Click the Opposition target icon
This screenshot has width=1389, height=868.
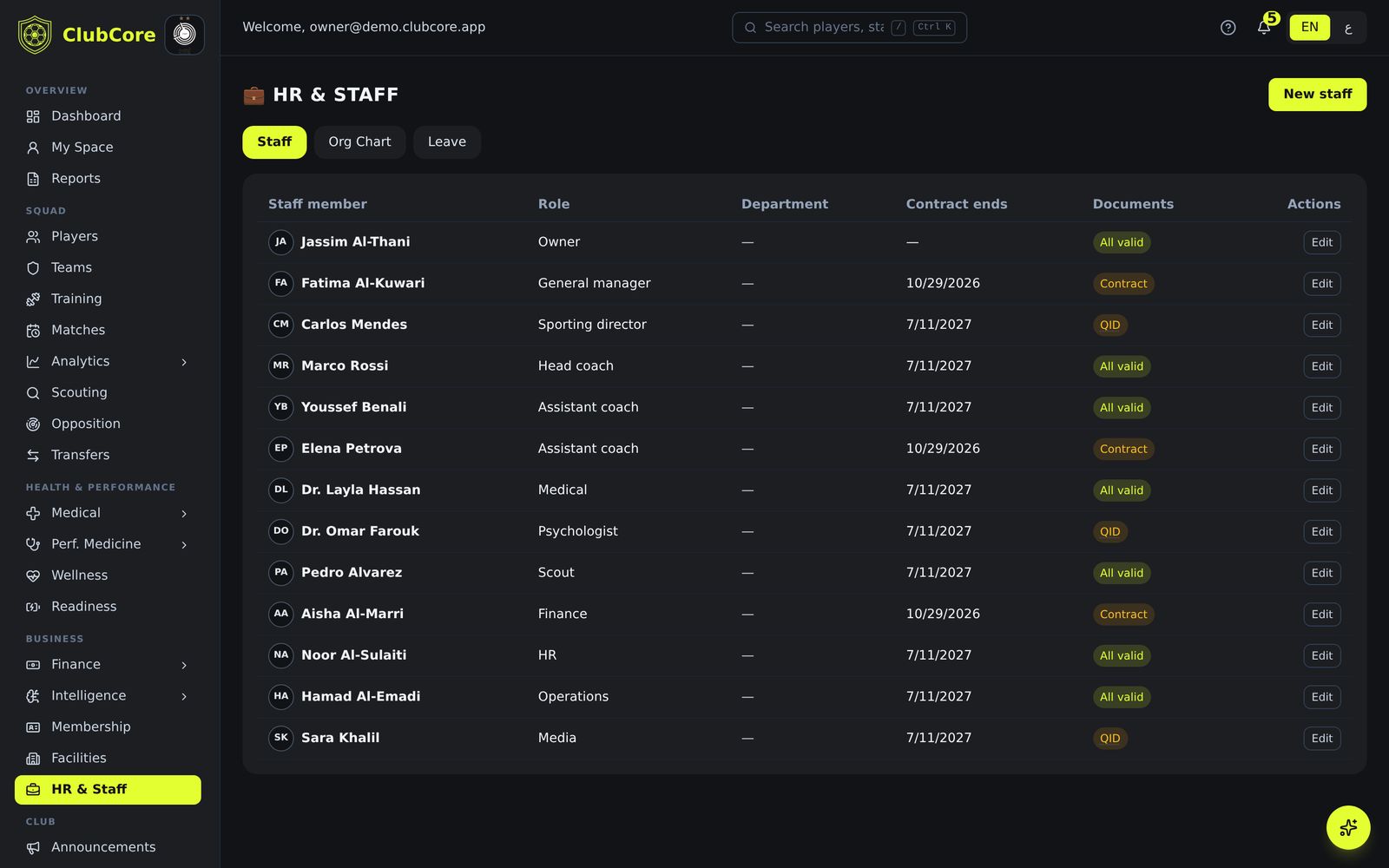(33, 424)
